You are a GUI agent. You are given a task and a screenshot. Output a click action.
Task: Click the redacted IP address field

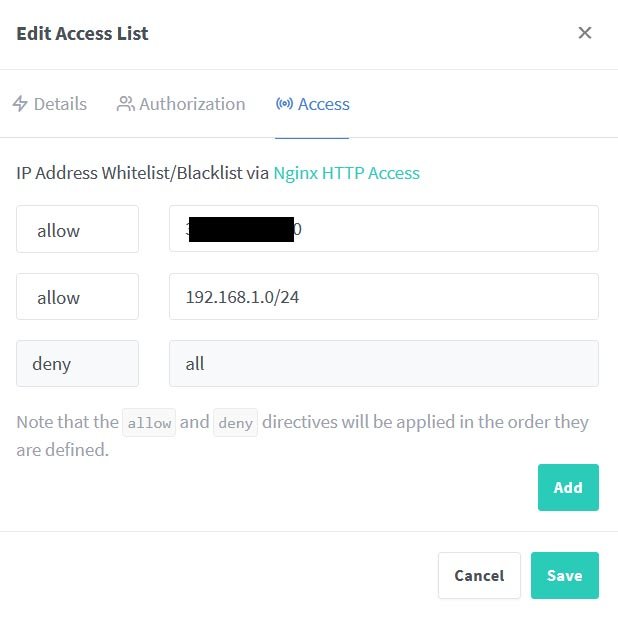click(x=384, y=229)
